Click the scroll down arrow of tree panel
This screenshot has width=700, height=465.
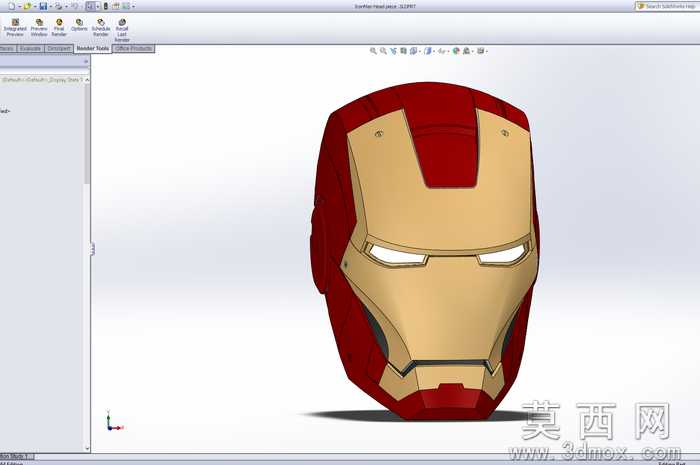click(87, 448)
